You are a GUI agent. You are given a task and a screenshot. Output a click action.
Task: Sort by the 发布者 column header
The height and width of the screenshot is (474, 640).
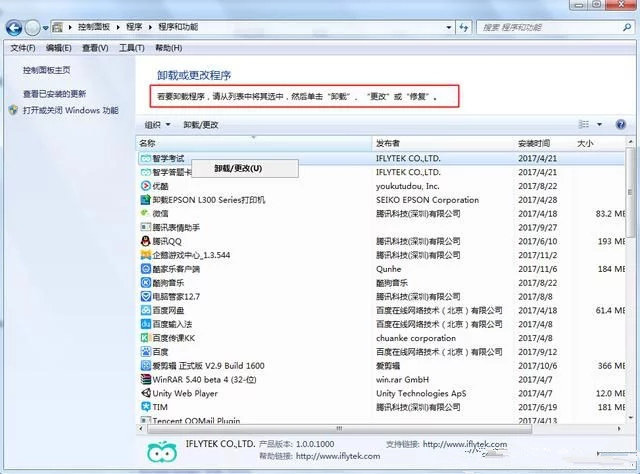pyautogui.click(x=443, y=143)
